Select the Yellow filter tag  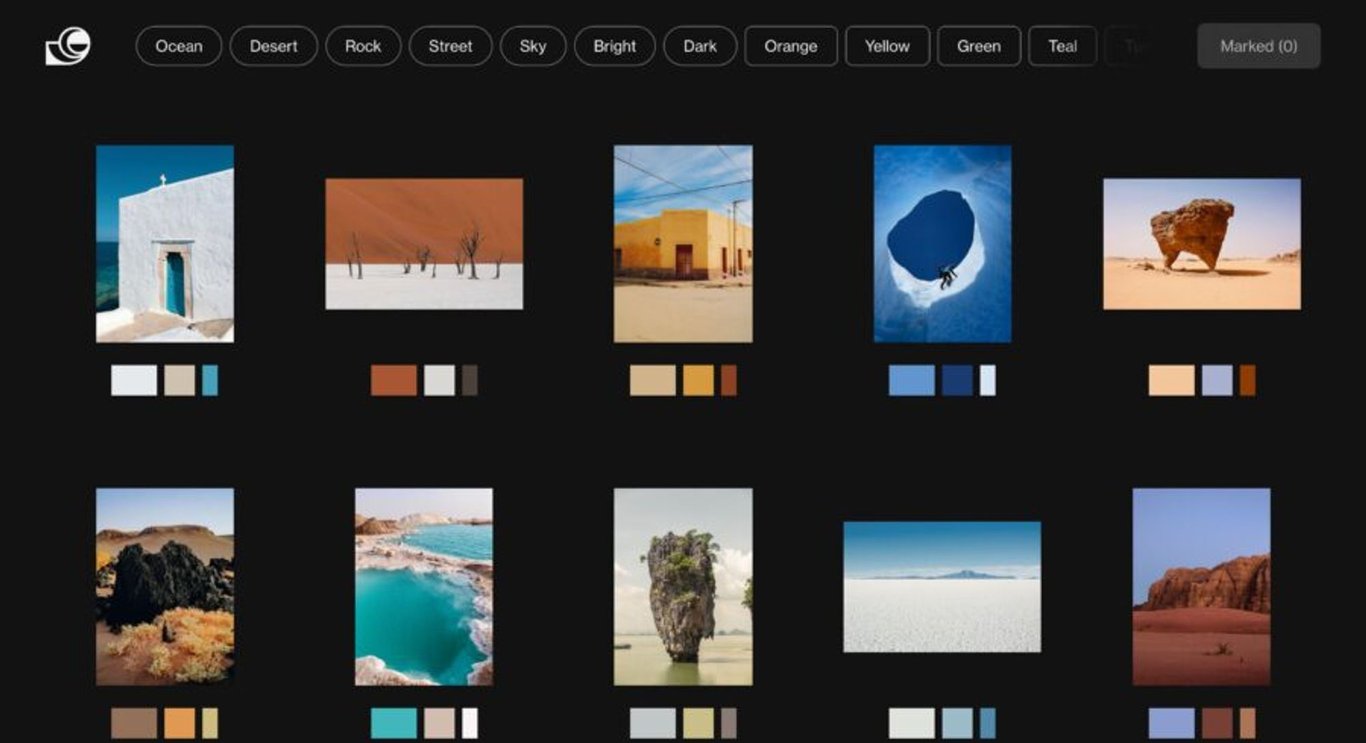[x=886, y=46]
